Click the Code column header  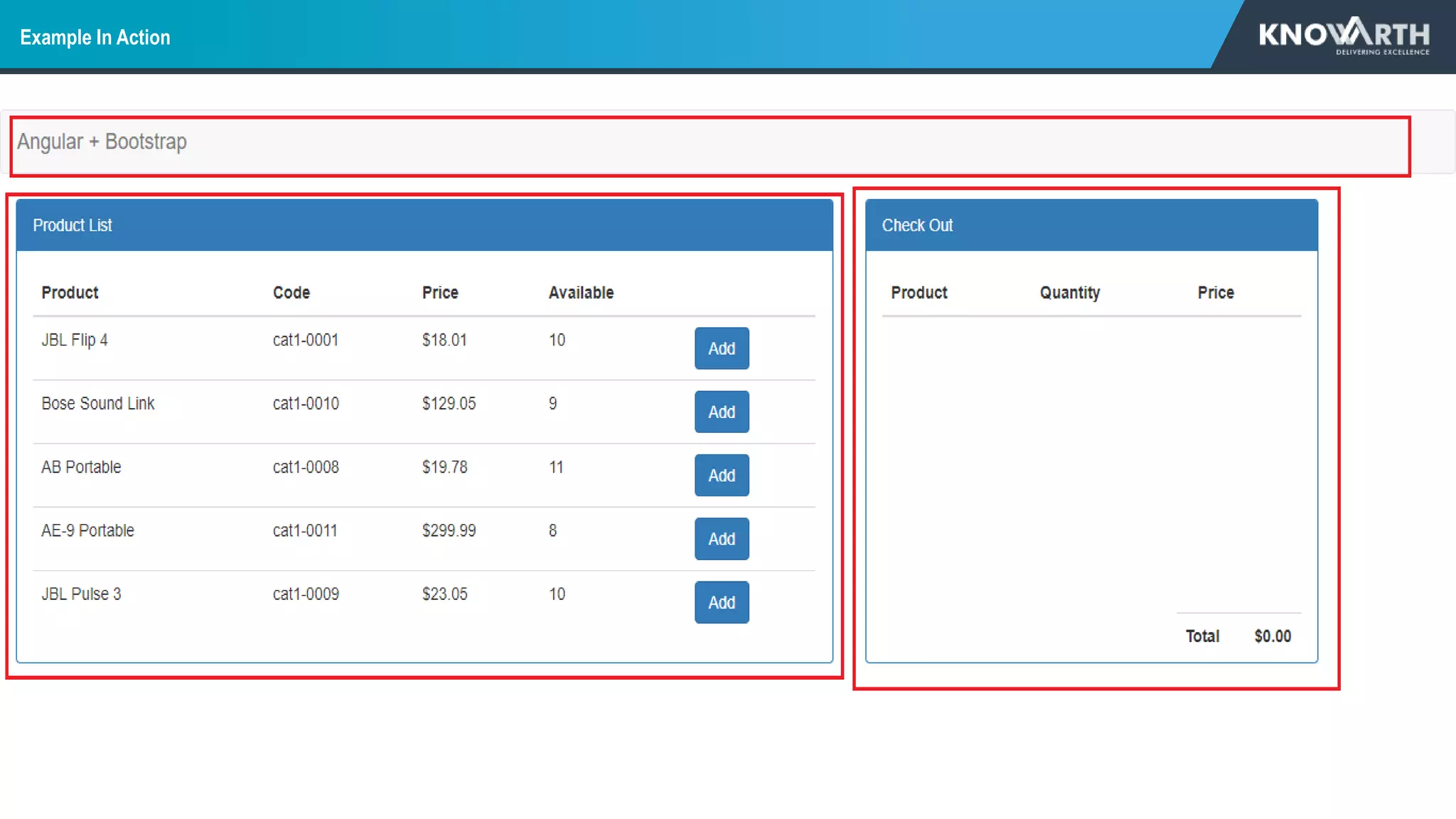[291, 292]
